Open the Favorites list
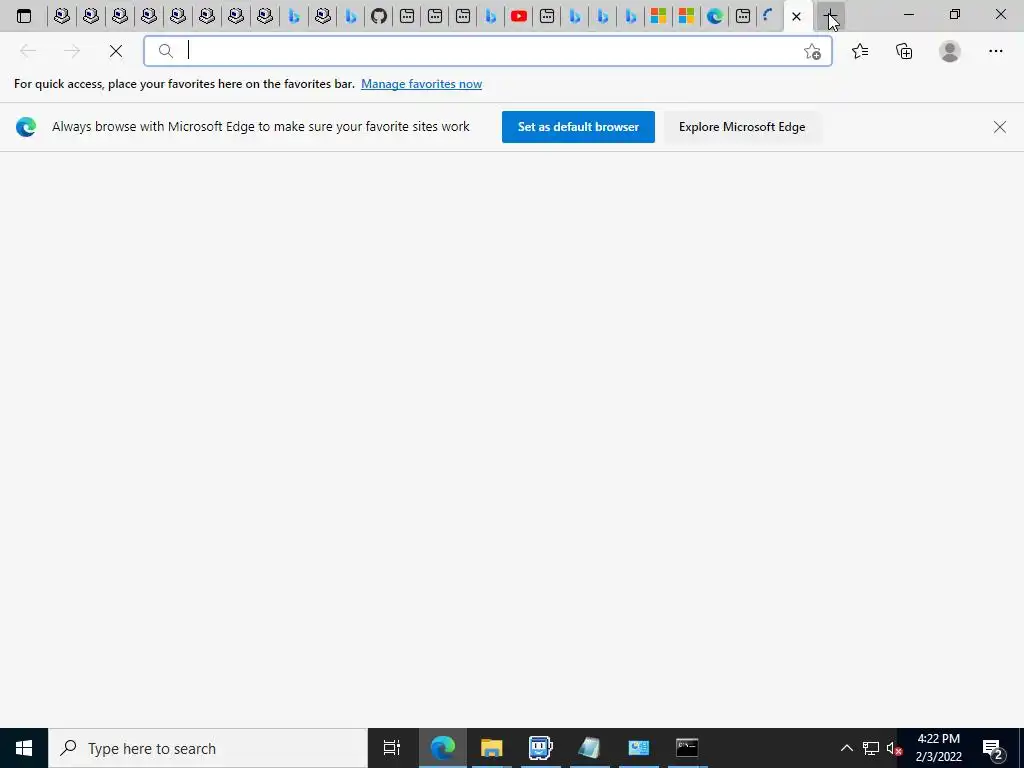Viewport: 1024px width, 768px height. (860, 51)
